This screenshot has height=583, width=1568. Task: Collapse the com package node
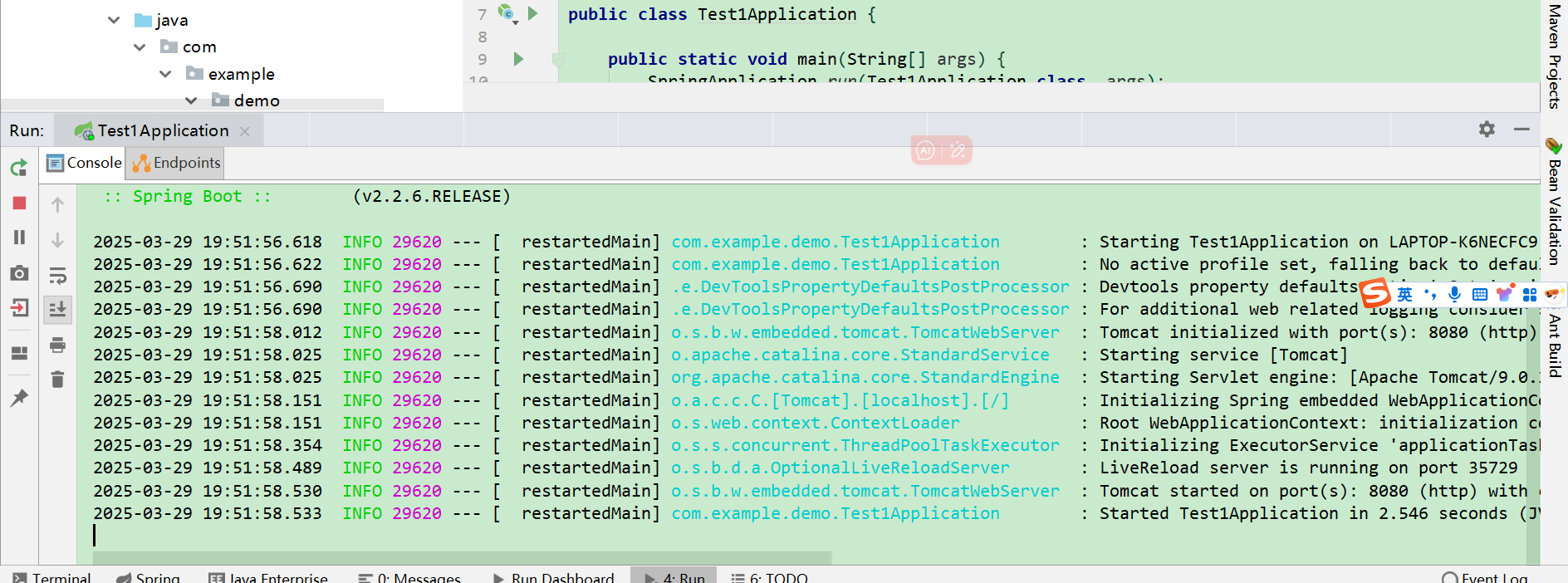140,47
